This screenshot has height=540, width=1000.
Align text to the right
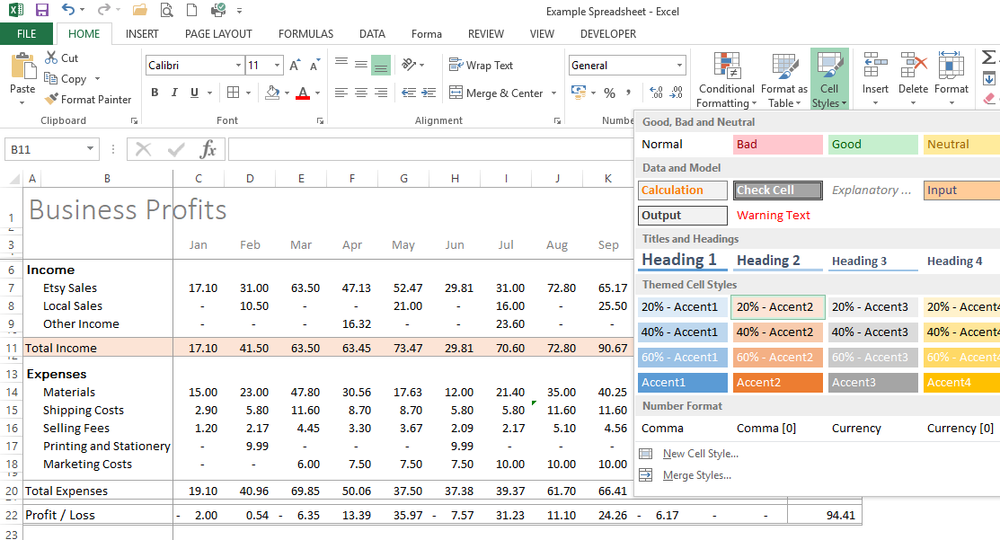click(381, 93)
